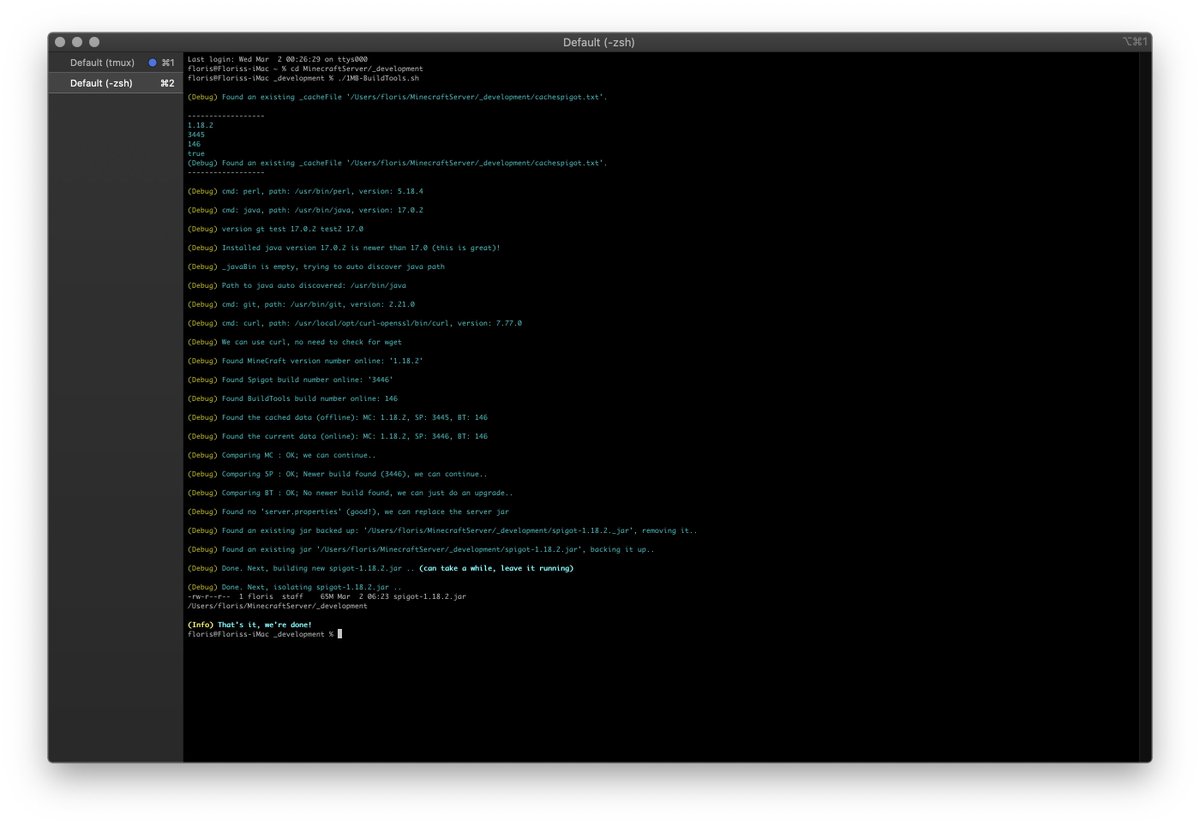Maximize the terminal window
The width and height of the screenshot is (1200, 826).
(x=94, y=42)
